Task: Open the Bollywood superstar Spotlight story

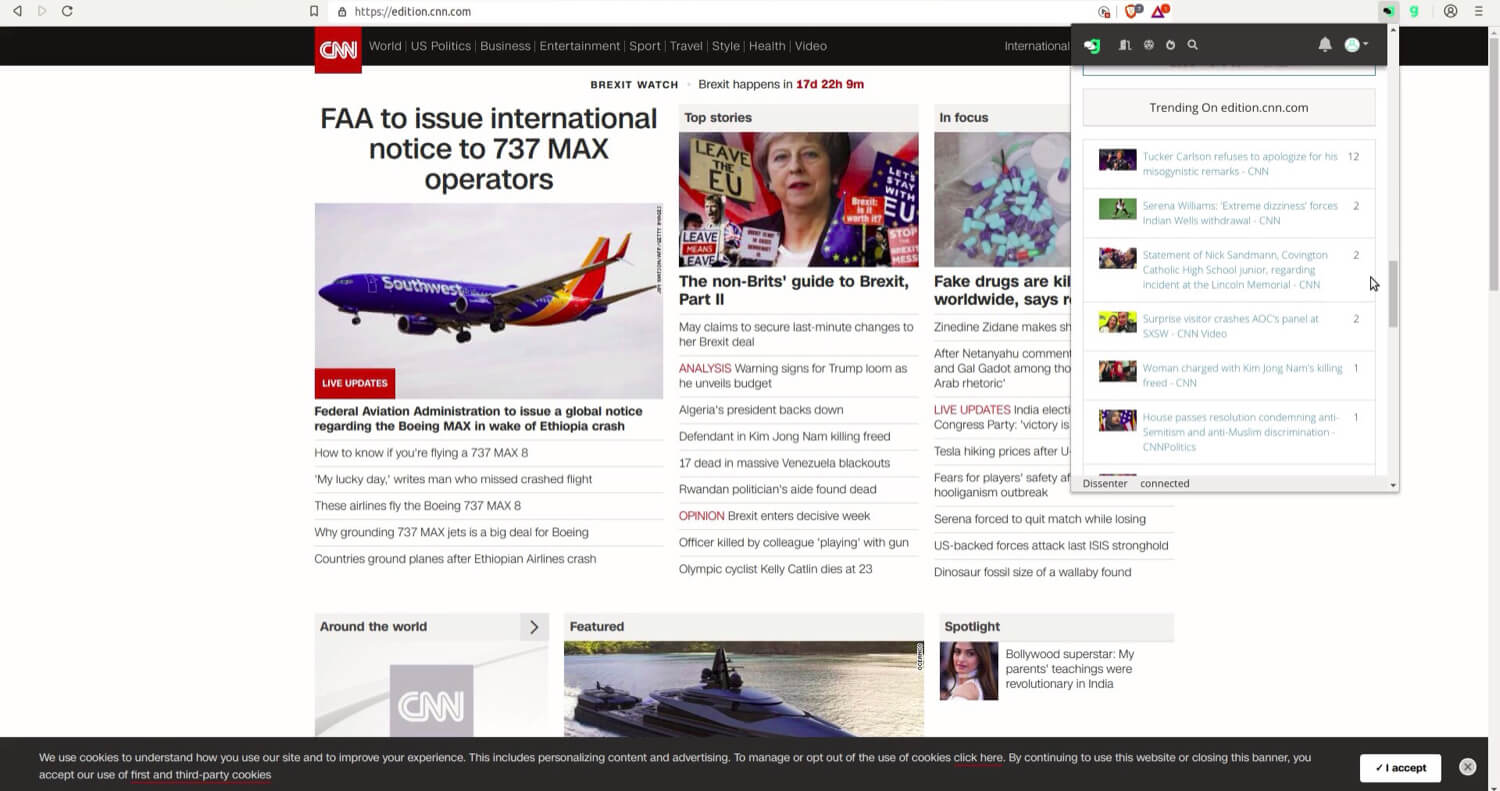Action: click(1070, 669)
